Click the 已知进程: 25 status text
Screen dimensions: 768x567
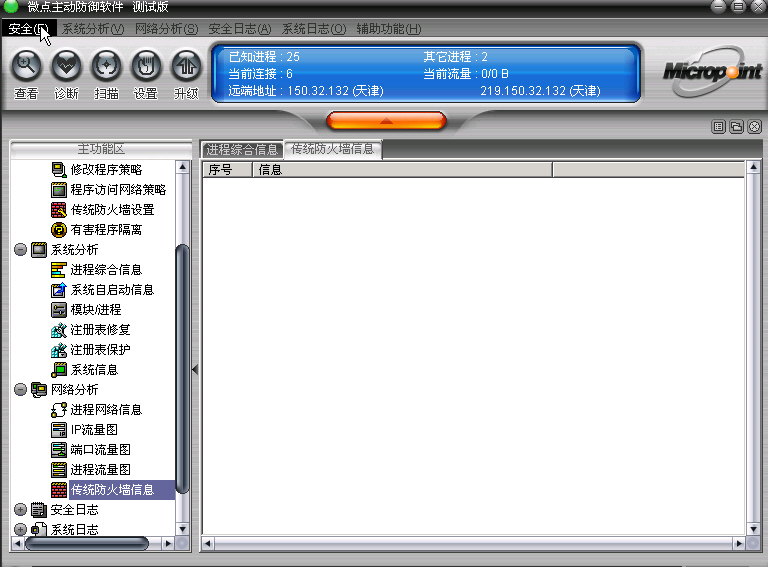coord(264,57)
